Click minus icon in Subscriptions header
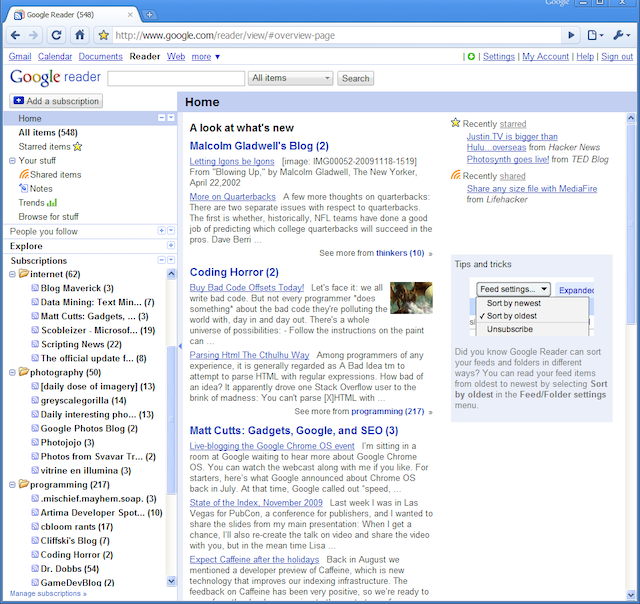The image size is (640, 604). pyautogui.click(x=162, y=260)
